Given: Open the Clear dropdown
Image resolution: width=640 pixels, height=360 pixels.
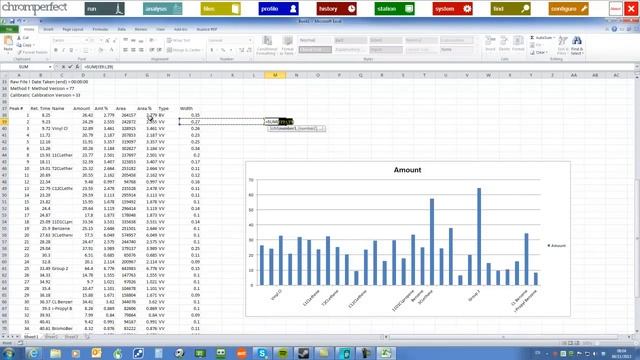Looking at the screenshot, I should [x=539, y=53].
